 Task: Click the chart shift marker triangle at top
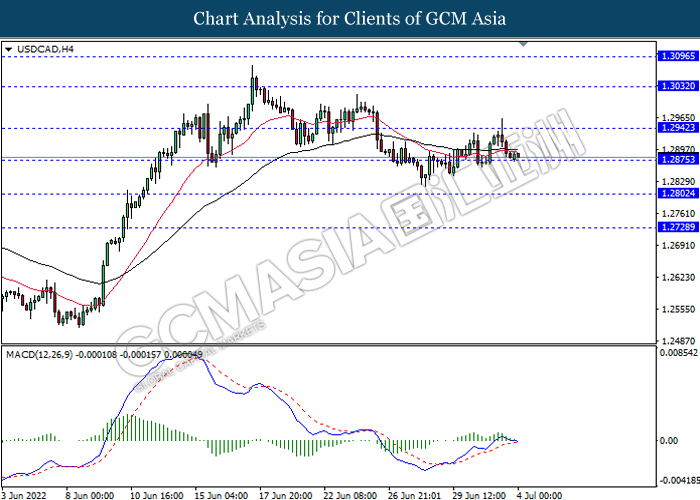pyautogui.click(x=524, y=44)
